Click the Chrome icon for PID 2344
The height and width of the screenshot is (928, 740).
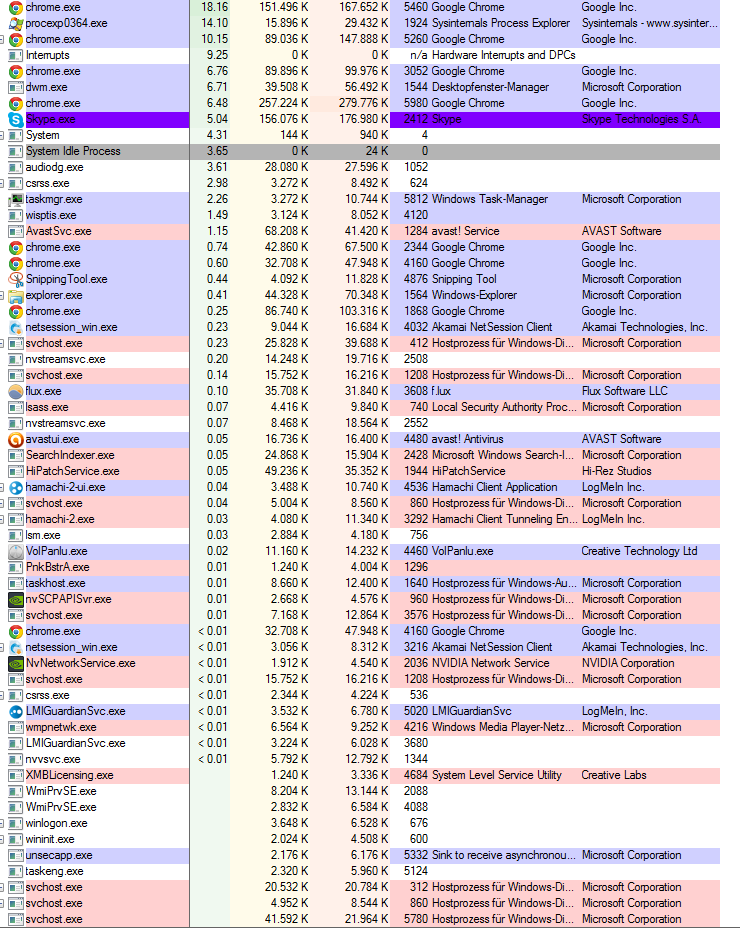[x=16, y=247]
